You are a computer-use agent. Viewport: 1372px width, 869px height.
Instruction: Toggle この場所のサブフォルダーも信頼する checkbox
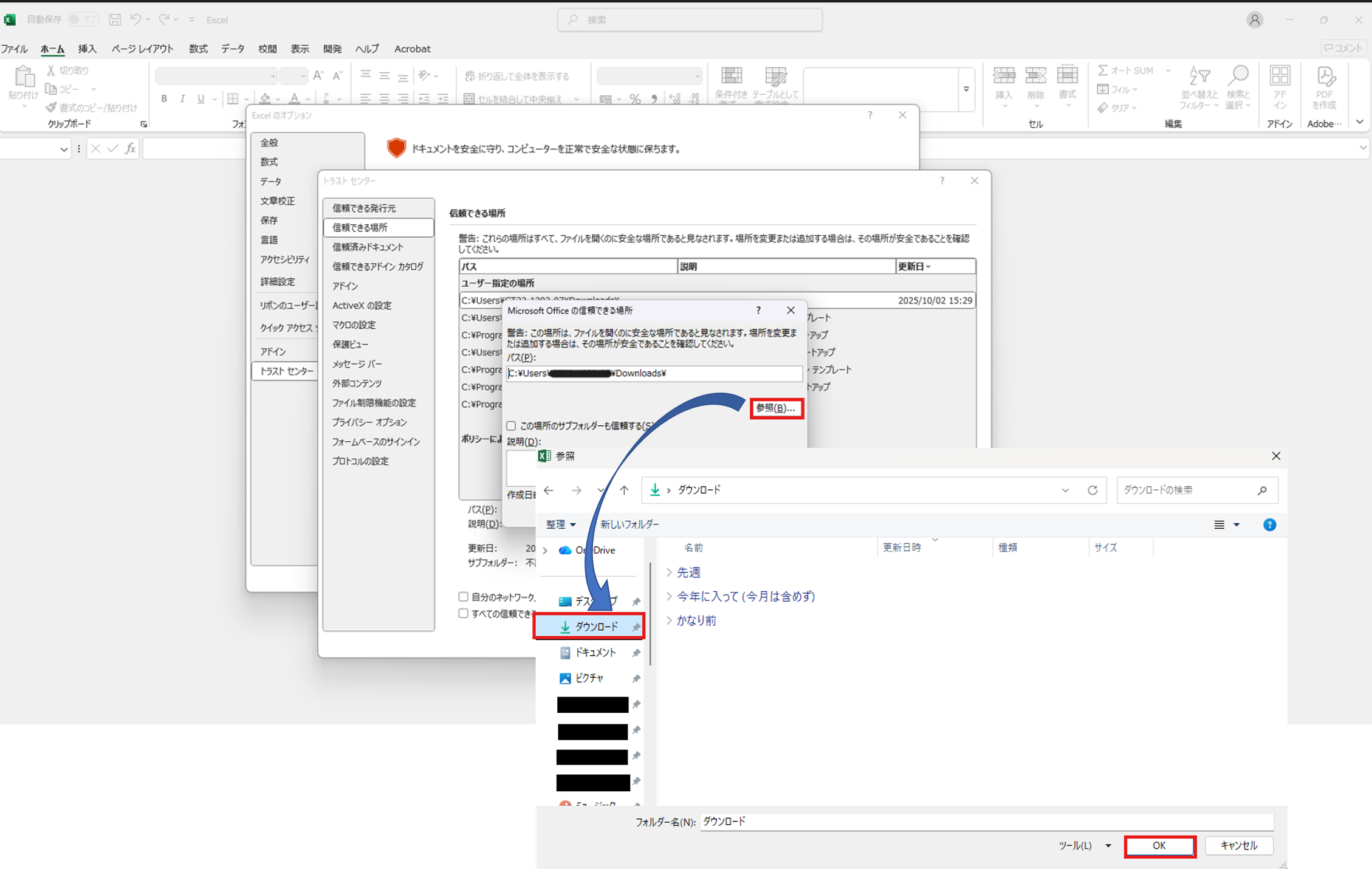click(x=512, y=426)
